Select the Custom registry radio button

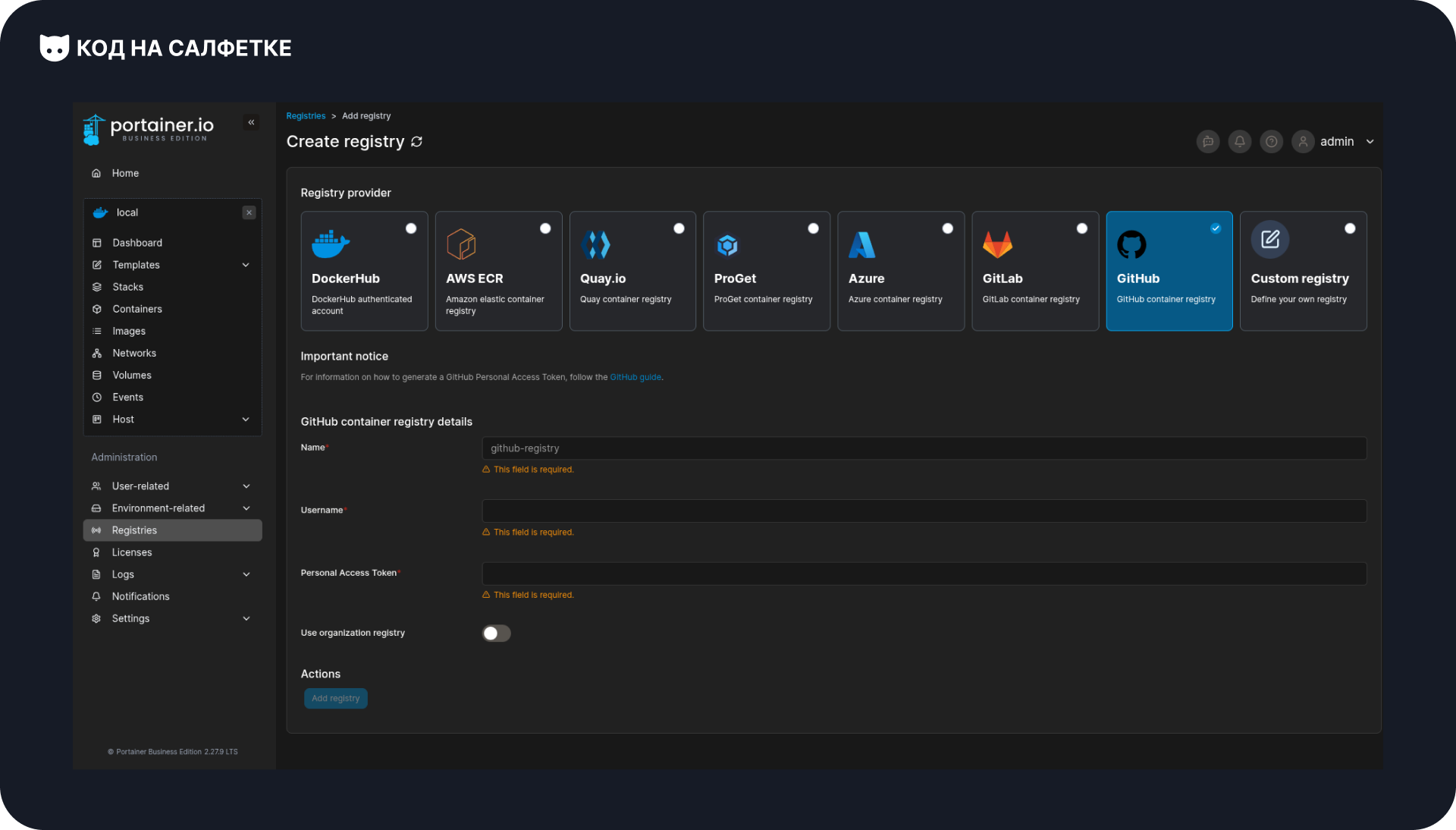click(x=1350, y=228)
